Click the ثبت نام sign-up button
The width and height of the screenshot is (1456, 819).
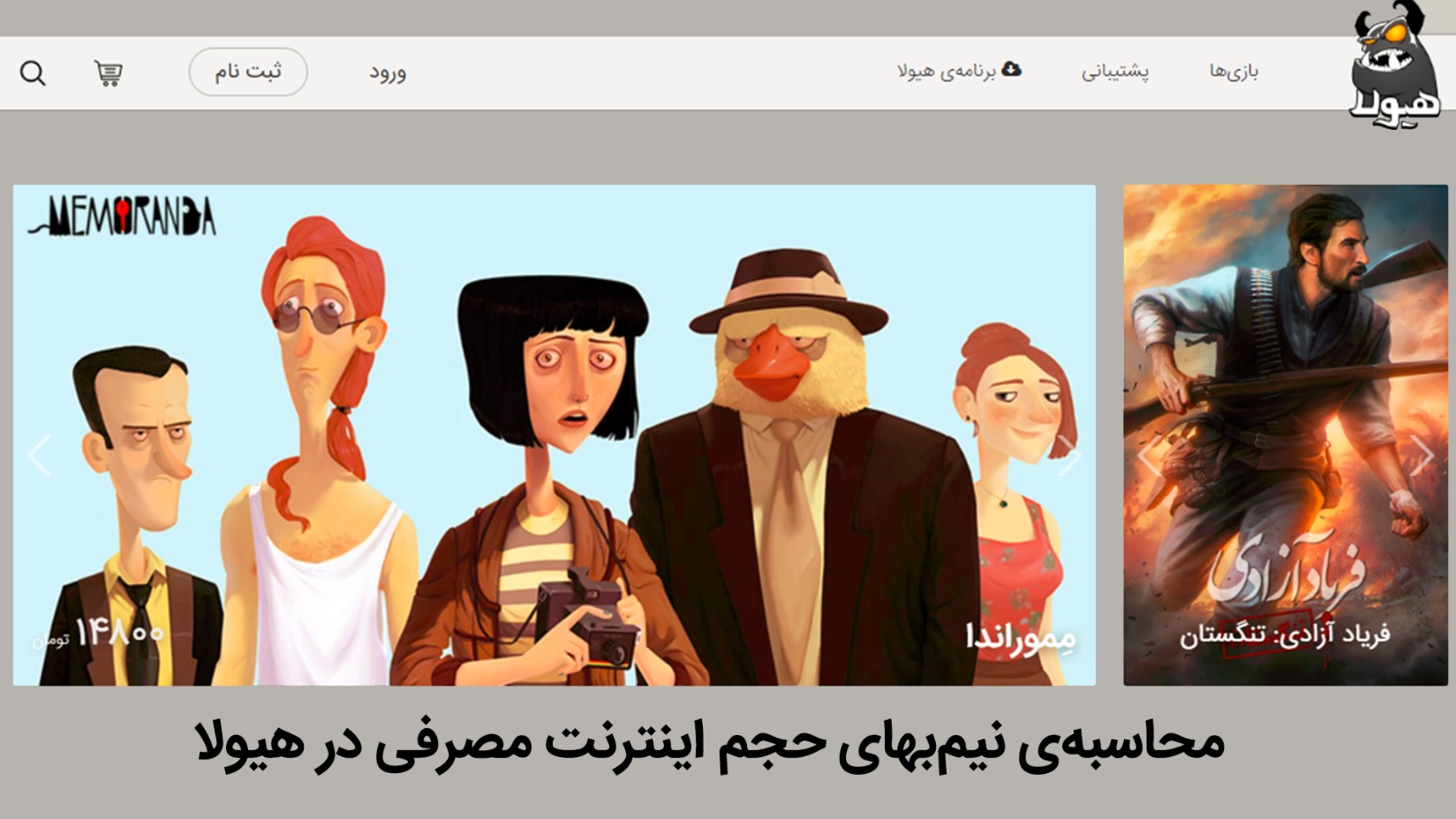[248, 72]
